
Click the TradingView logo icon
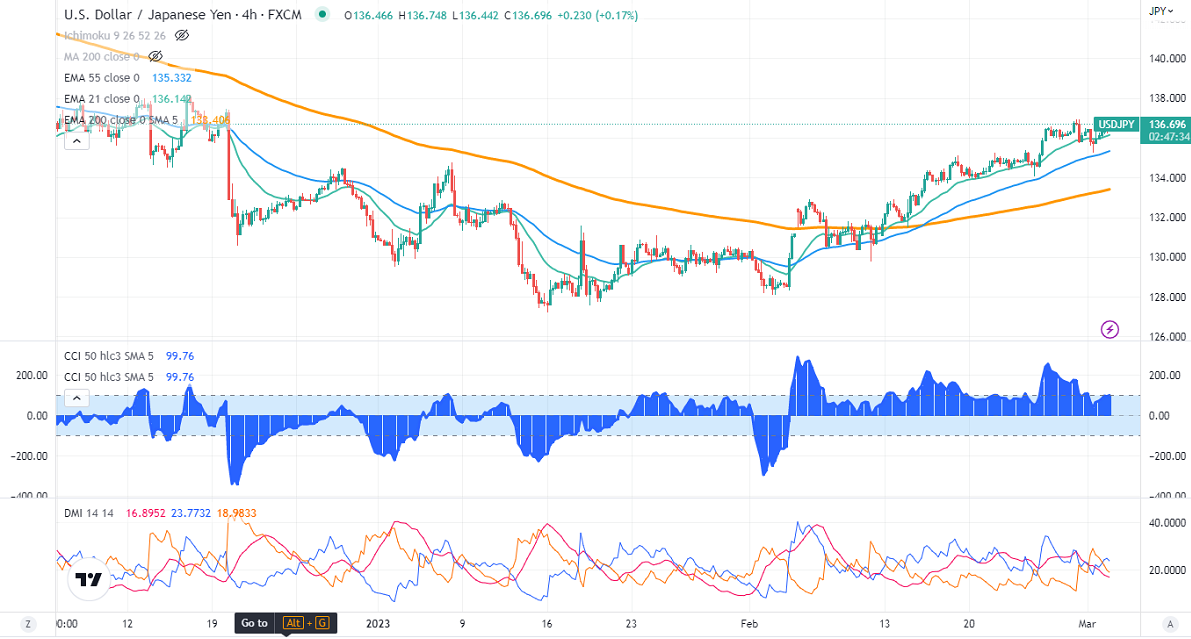click(88, 580)
